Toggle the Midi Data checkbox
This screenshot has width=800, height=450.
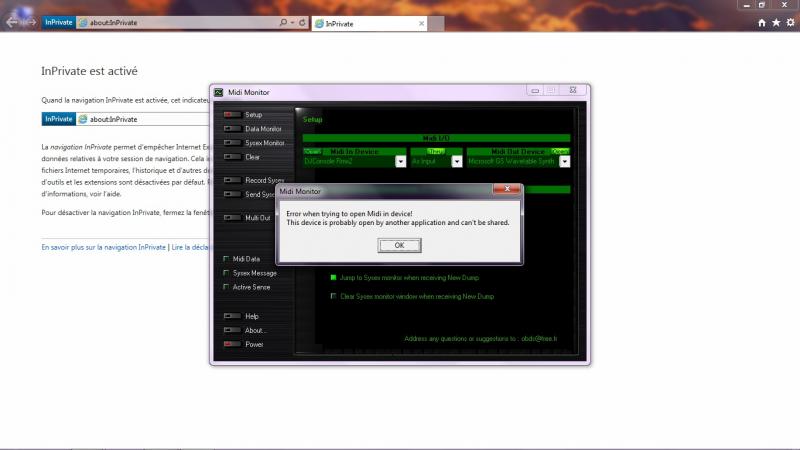click(226, 259)
